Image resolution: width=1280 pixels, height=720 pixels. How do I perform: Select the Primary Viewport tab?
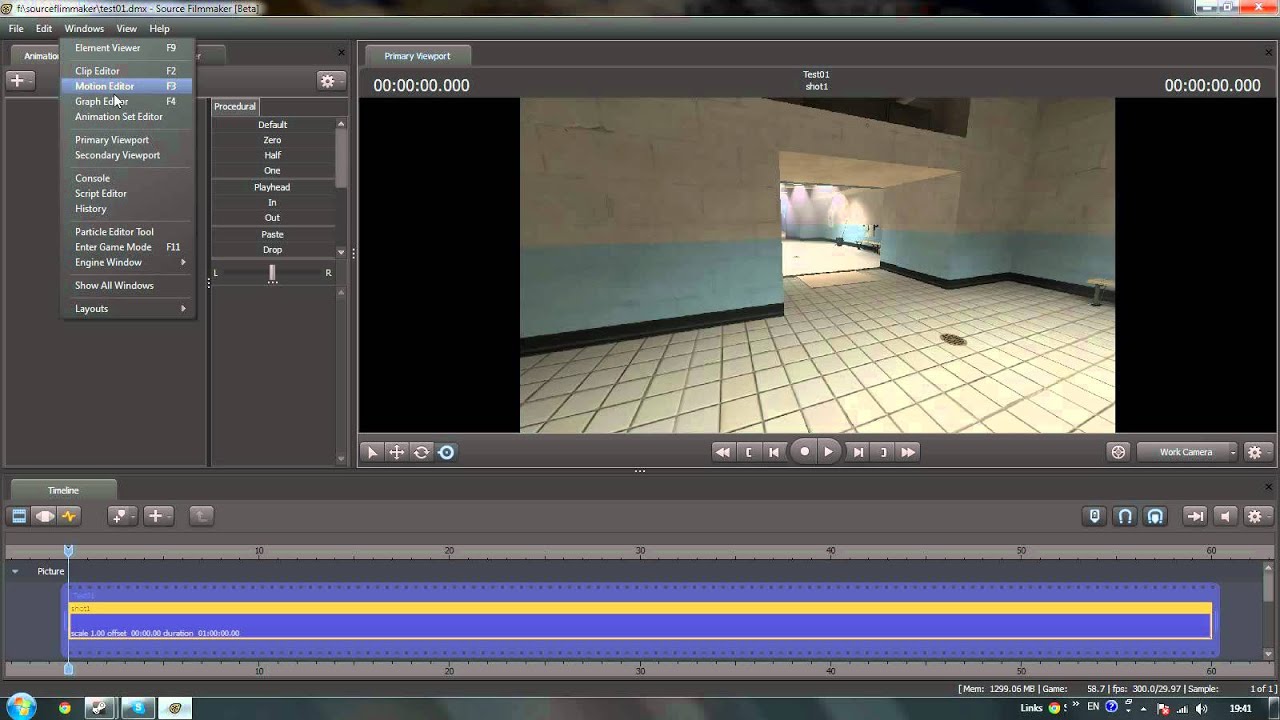tap(417, 56)
